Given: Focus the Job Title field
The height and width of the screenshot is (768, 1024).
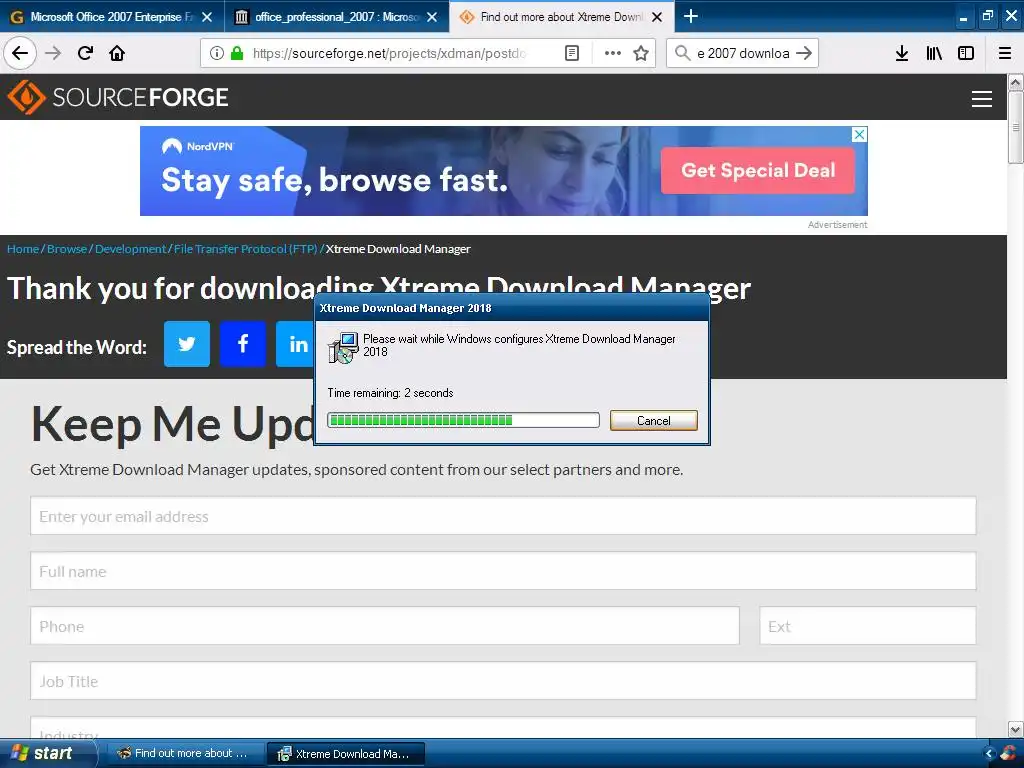Looking at the screenshot, I should (x=503, y=680).
